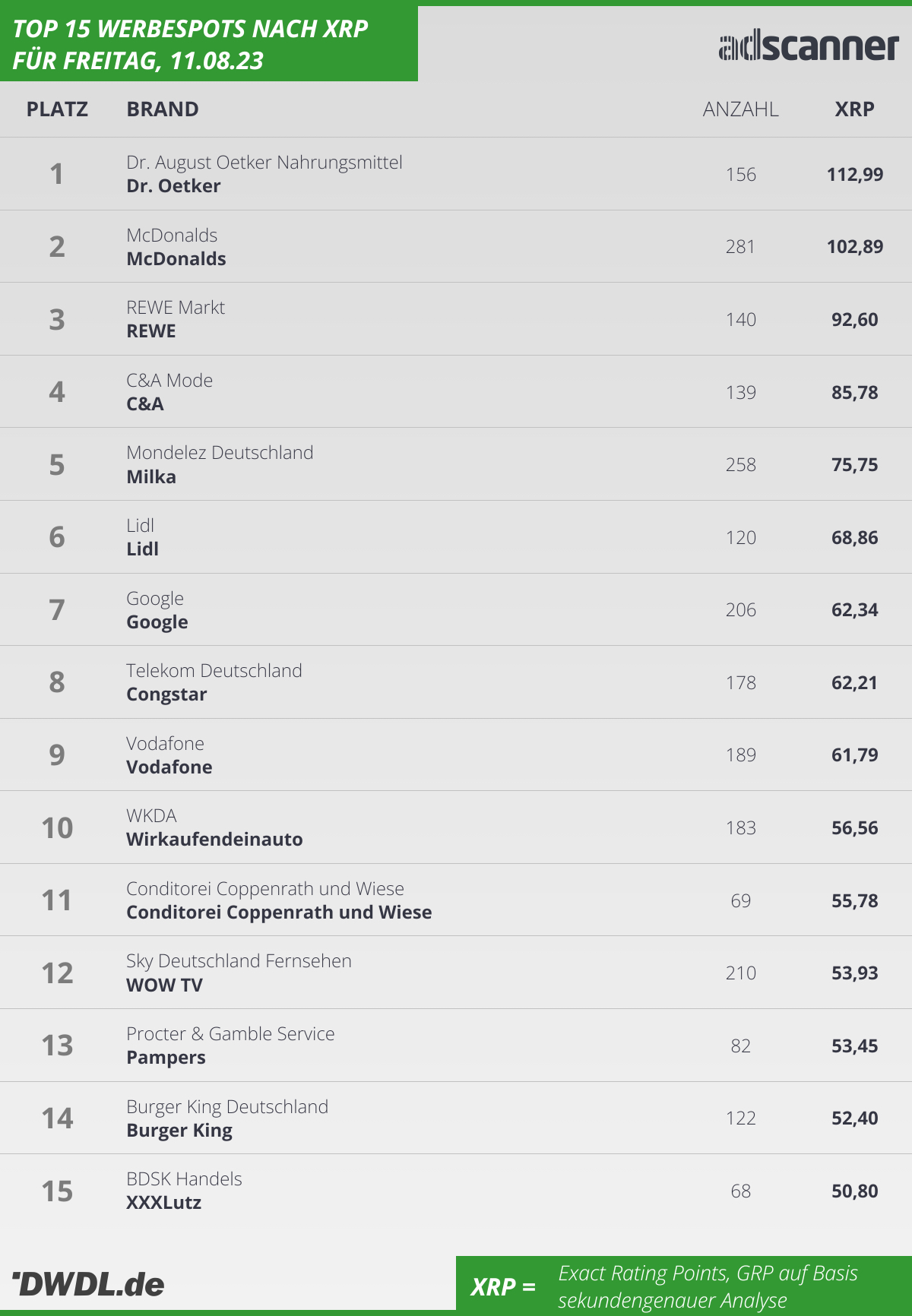This screenshot has width=912, height=1316.
Task: Select the Dr. Oetker brand row
Action: pos(456,174)
